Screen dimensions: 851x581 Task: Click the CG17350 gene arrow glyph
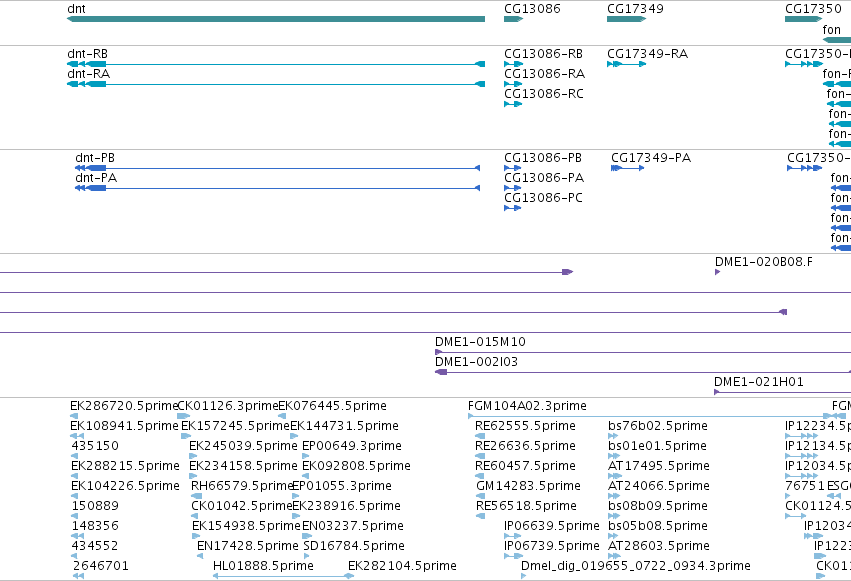pos(804,19)
